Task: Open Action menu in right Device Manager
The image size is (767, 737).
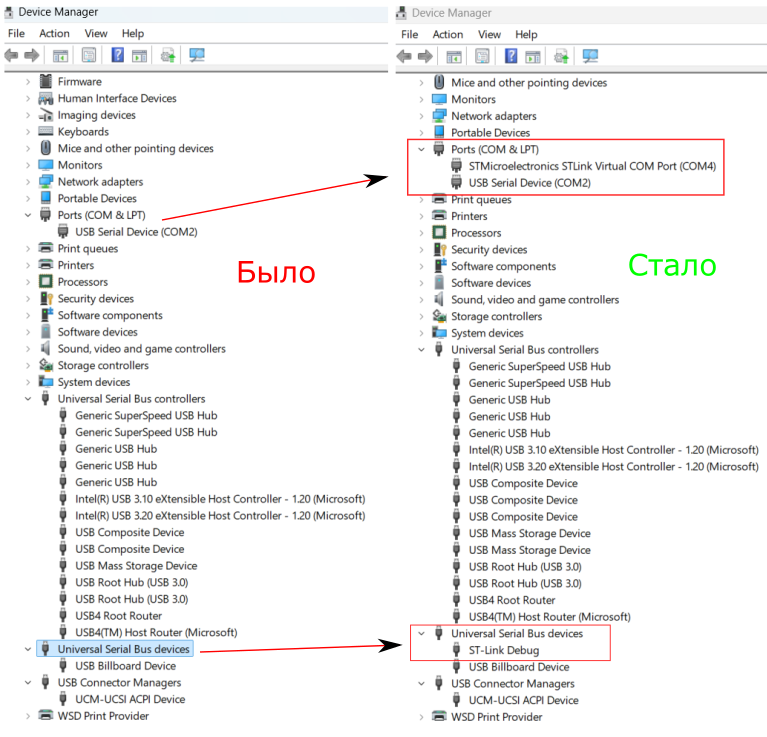Action: coord(448,34)
